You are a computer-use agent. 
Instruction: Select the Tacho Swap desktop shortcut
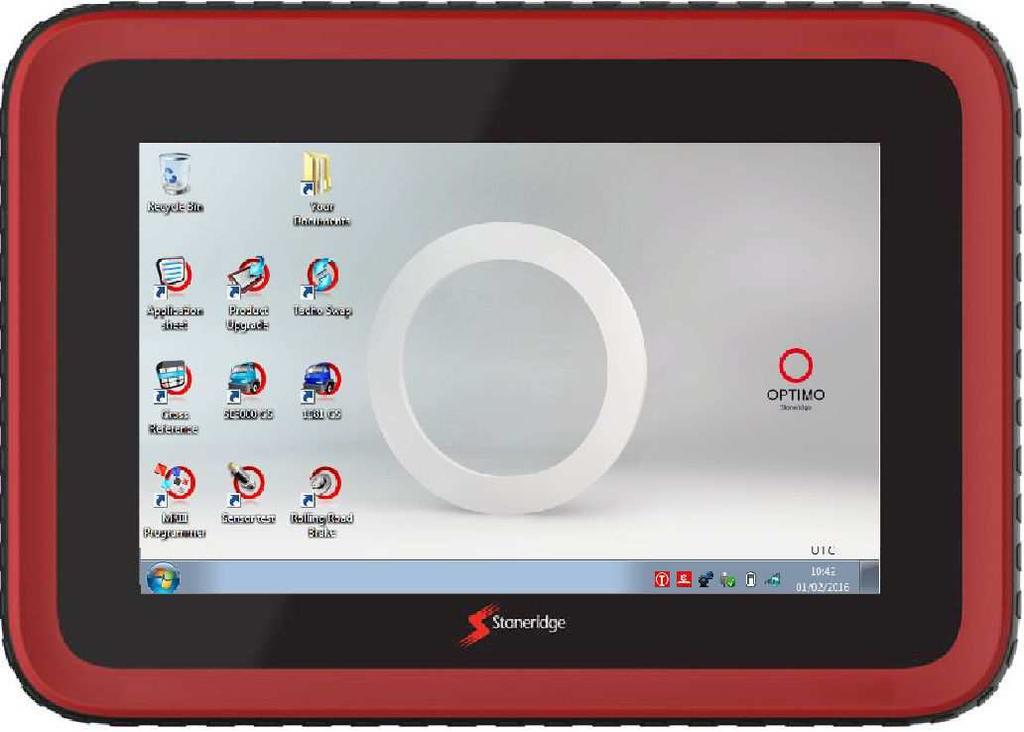322,287
